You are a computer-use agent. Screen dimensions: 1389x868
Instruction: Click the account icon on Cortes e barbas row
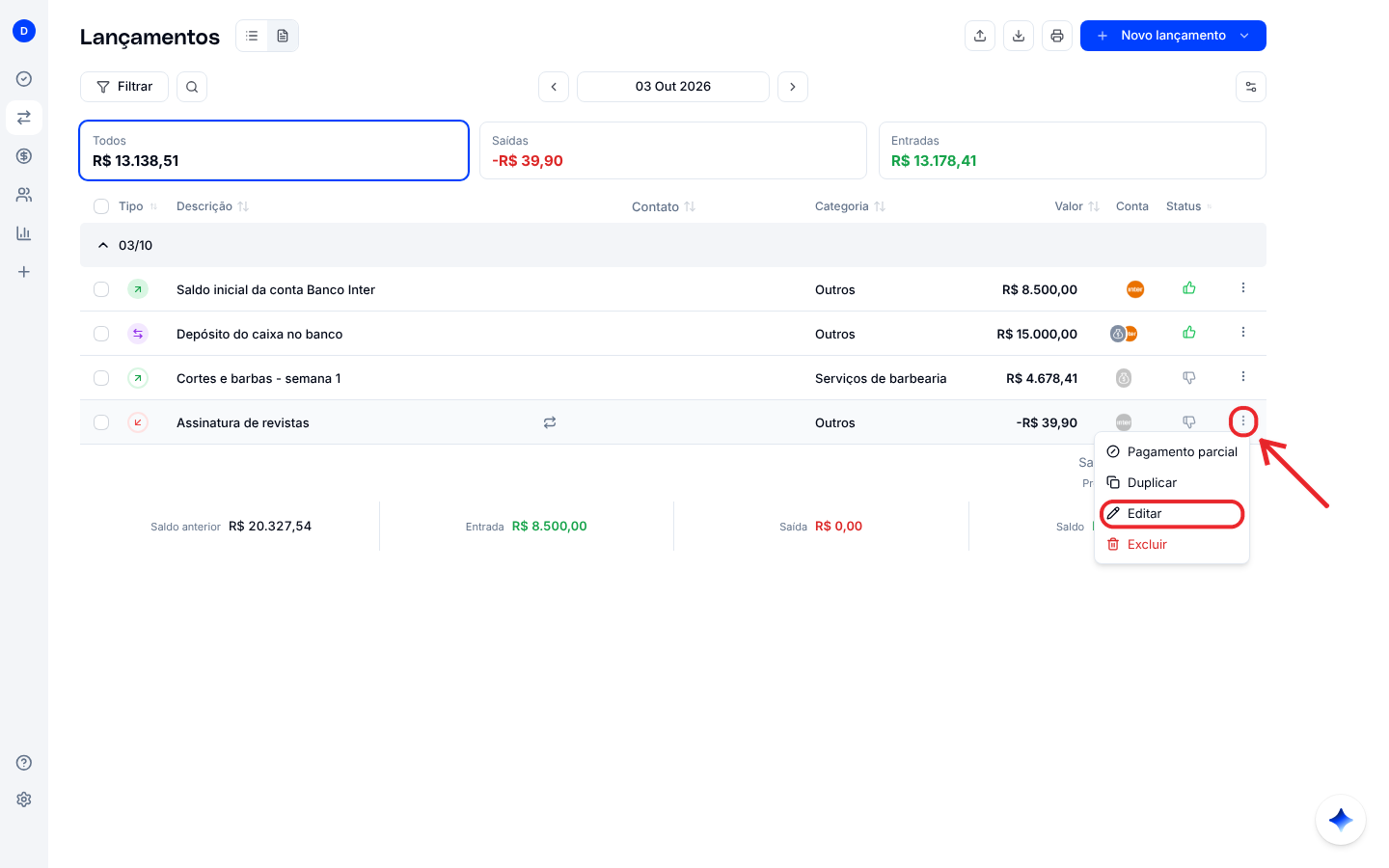pyautogui.click(x=1124, y=378)
